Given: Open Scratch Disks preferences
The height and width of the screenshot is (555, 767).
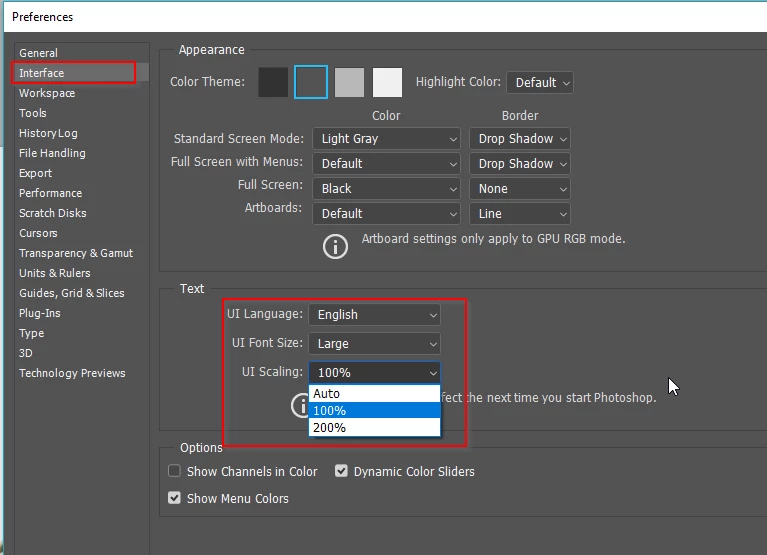Looking at the screenshot, I should pyautogui.click(x=53, y=213).
